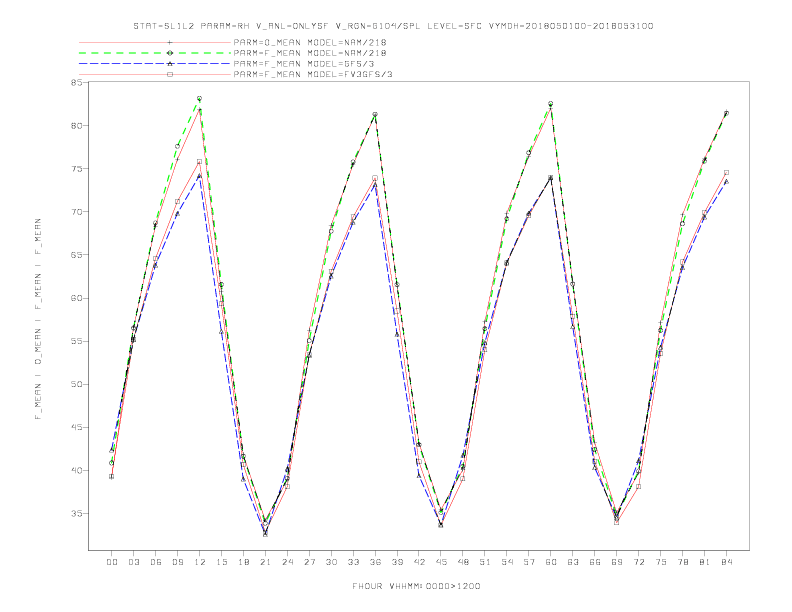
Task: Click x-axis tick label 63
Action: click(x=573, y=562)
